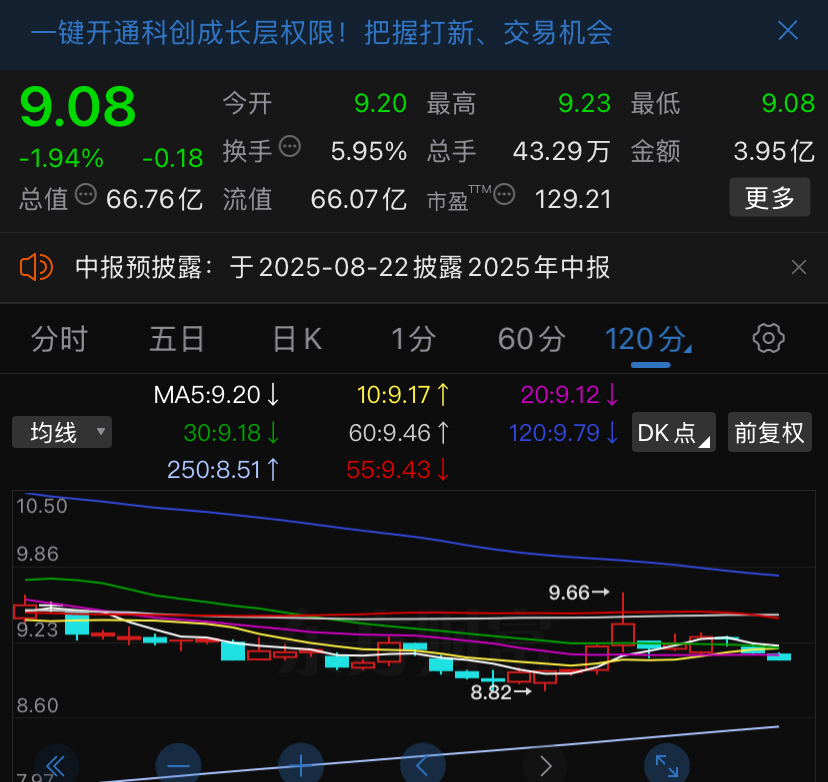The height and width of the screenshot is (782, 828).
Task: Switch to the 五日 chart tab
Action: pyautogui.click(x=176, y=339)
